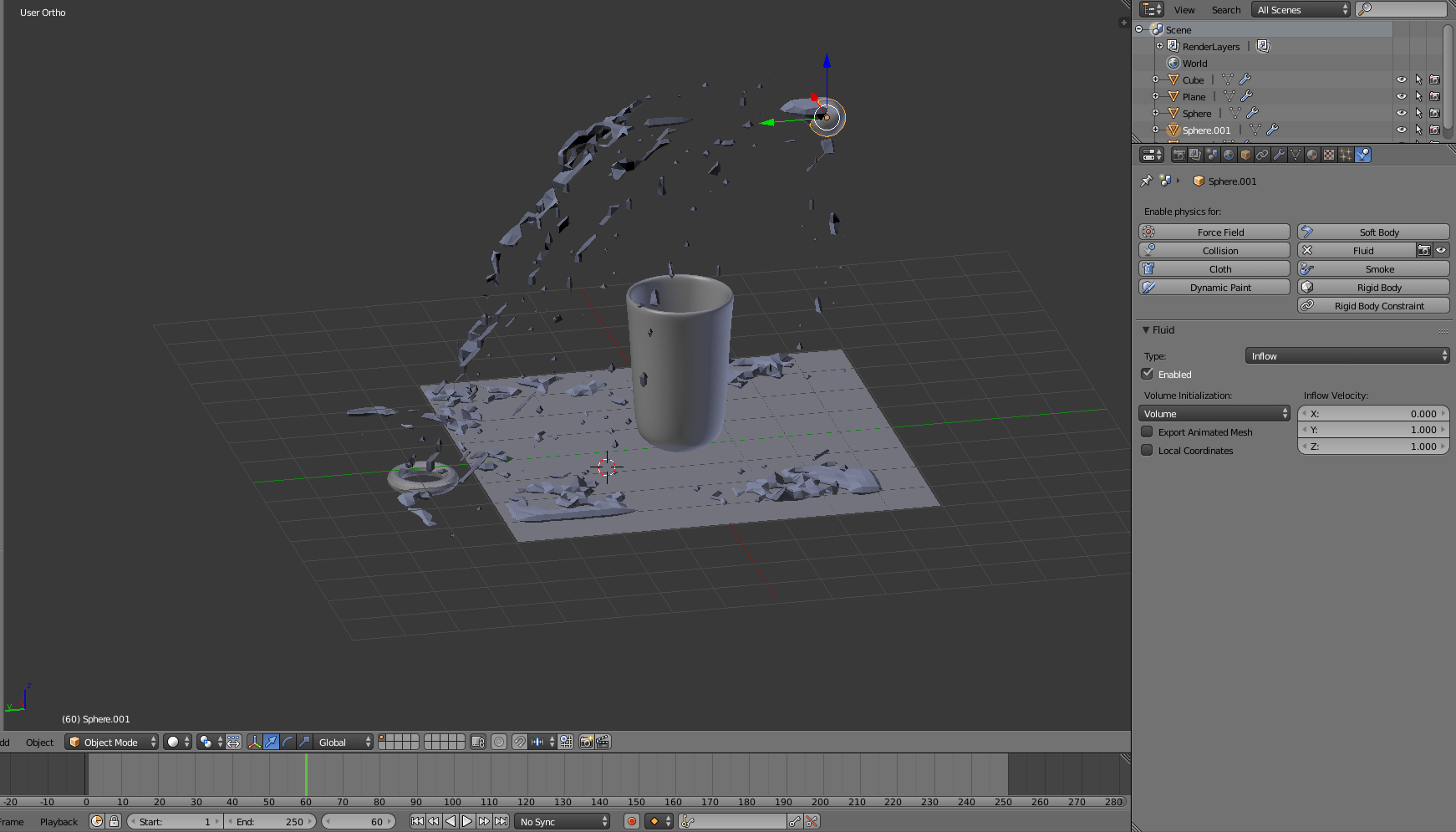
Task: Enable Dynamic Paint physics
Action: [1214, 287]
